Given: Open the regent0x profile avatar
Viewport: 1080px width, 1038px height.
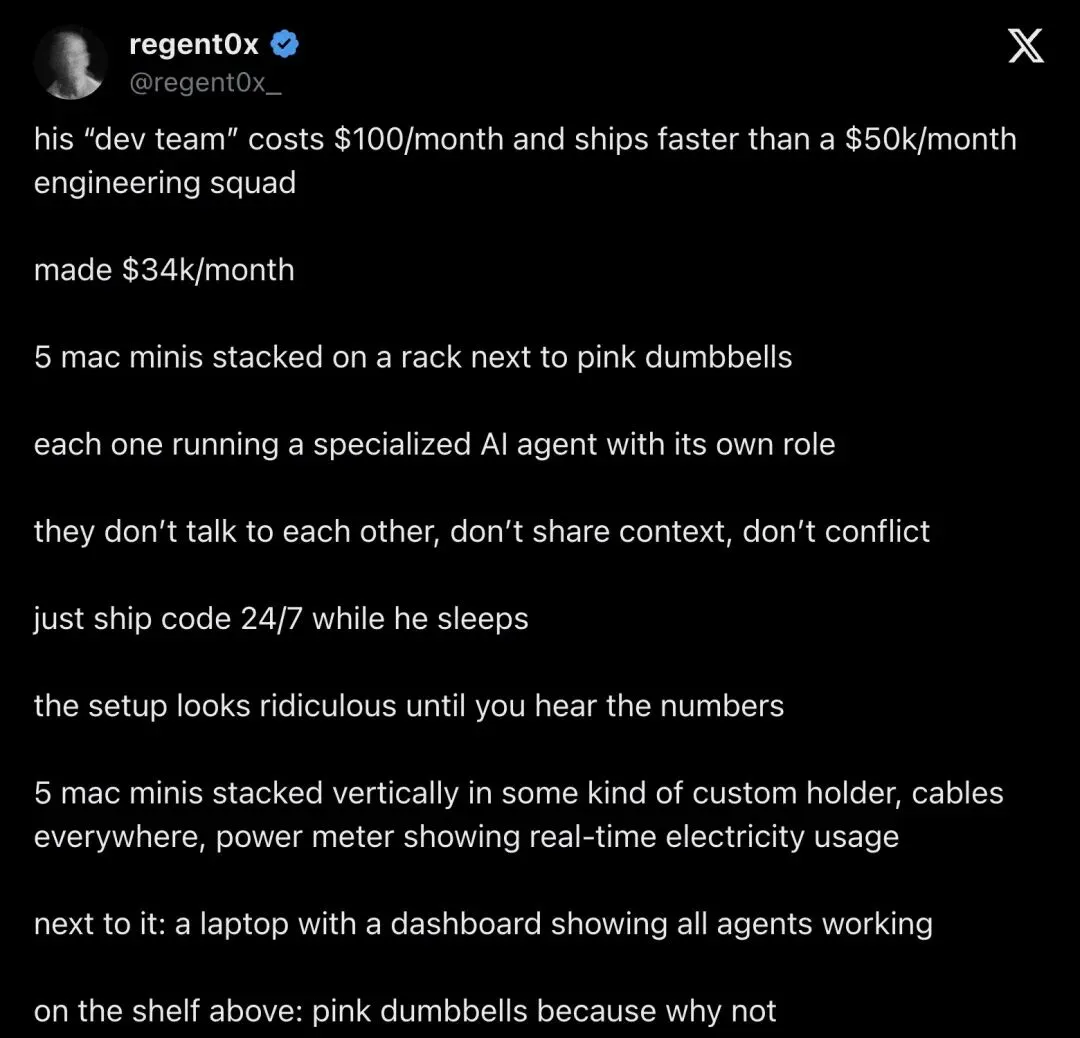Looking at the screenshot, I should click(x=70, y=62).
